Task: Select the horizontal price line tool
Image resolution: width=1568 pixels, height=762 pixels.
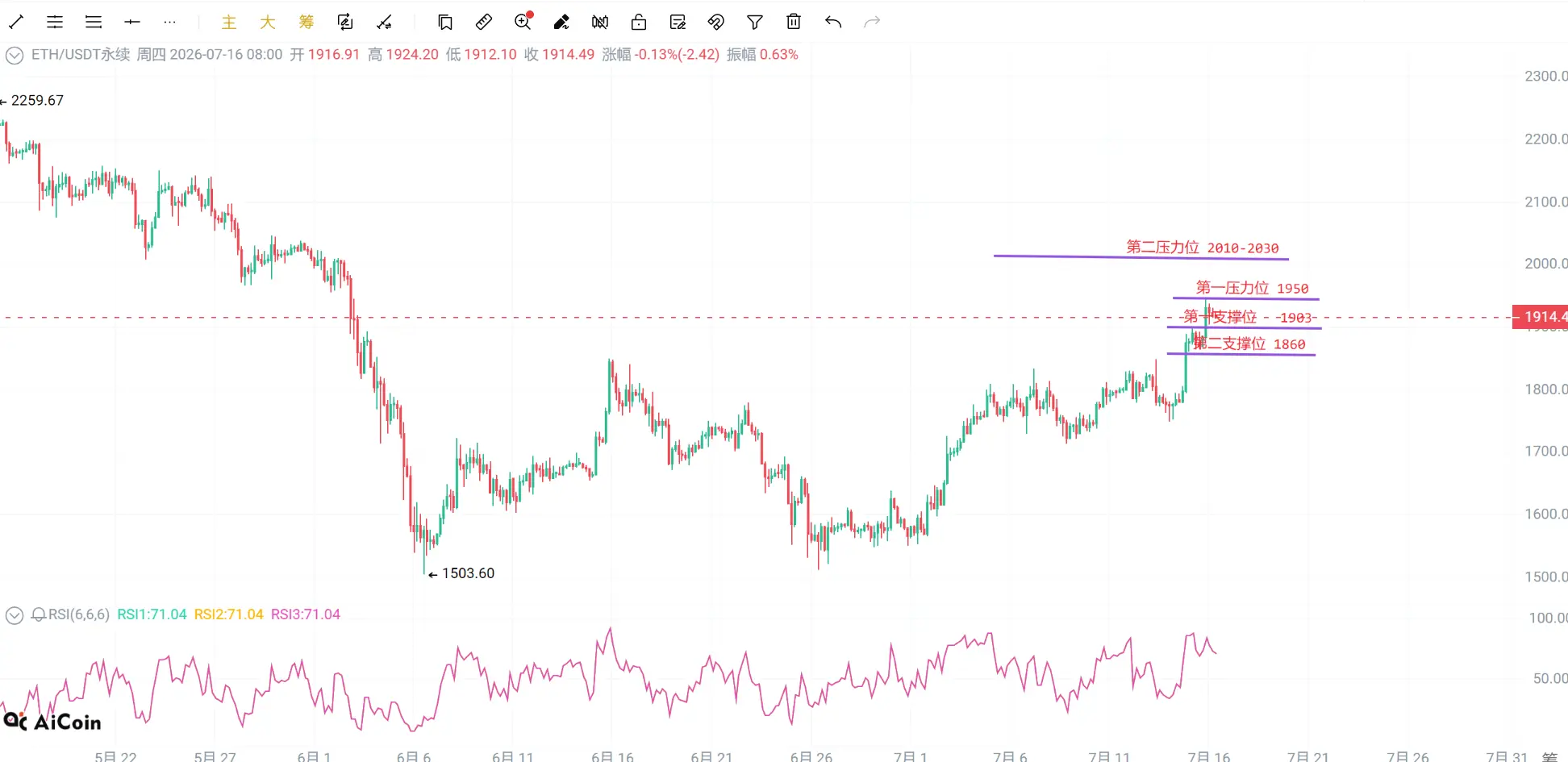Action: (x=132, y=22)
